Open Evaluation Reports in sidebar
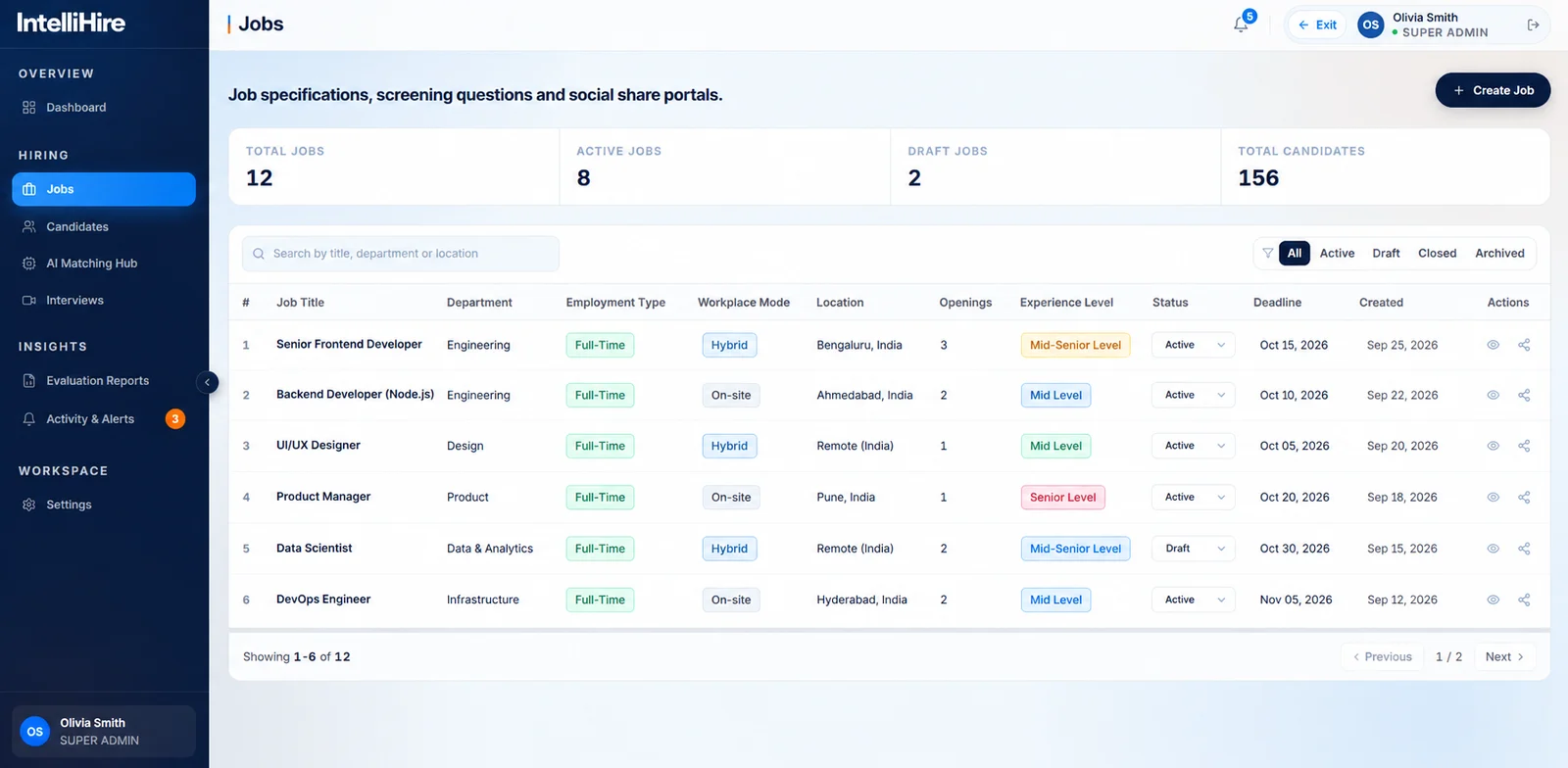The width and height of the screenshot is (1568, 768). 104,381
